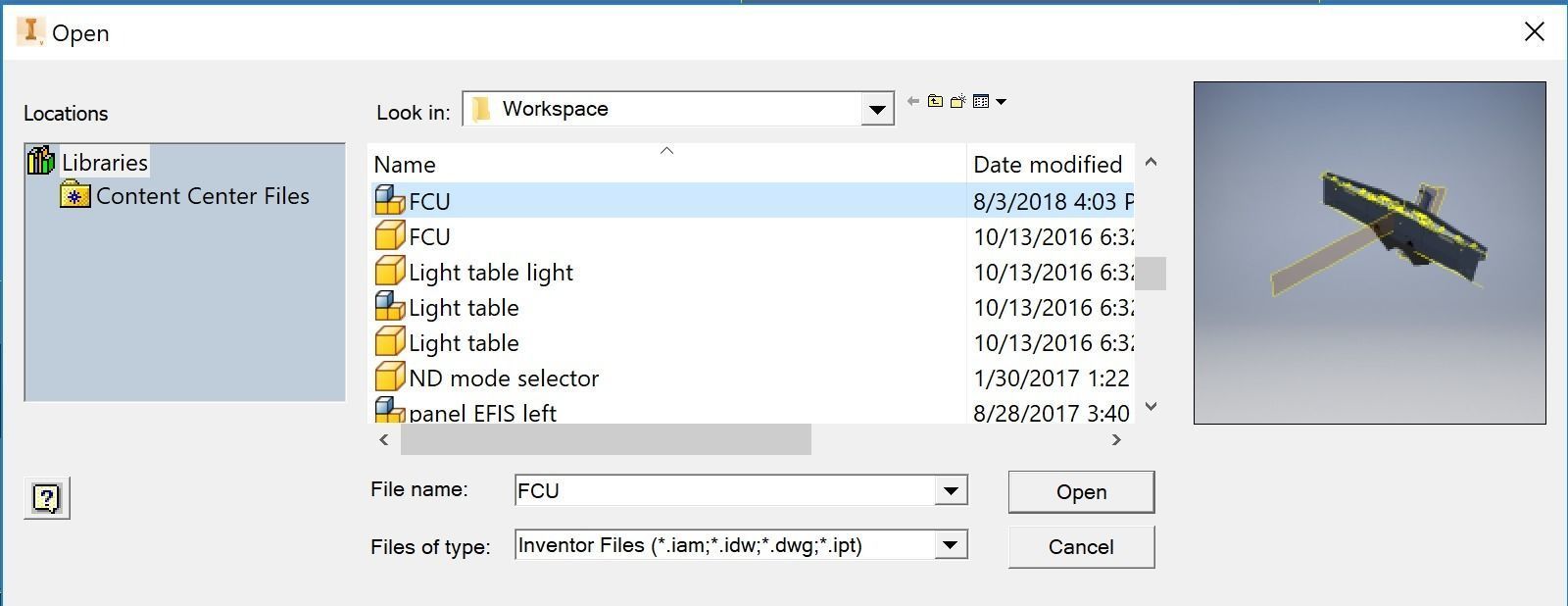The width and height of the screenshot is (1568, 606).
Task: Select the Light table light part file
Action: tap(490, 273)
